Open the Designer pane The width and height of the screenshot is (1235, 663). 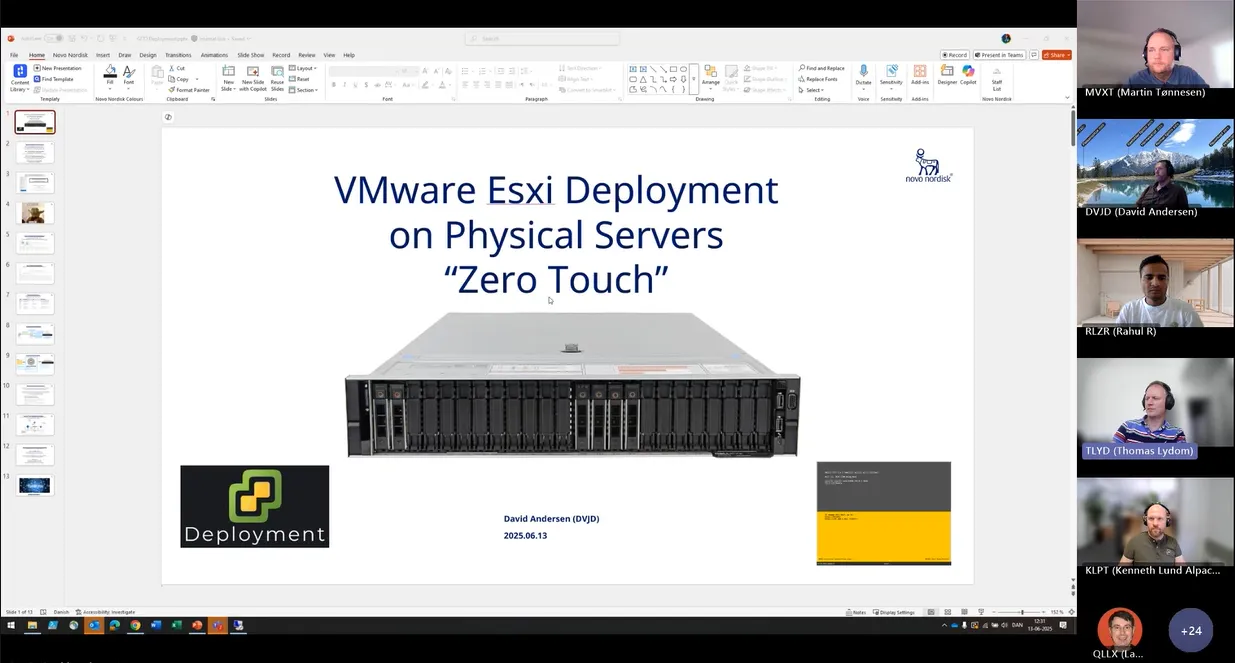click(x=946, y=74)
